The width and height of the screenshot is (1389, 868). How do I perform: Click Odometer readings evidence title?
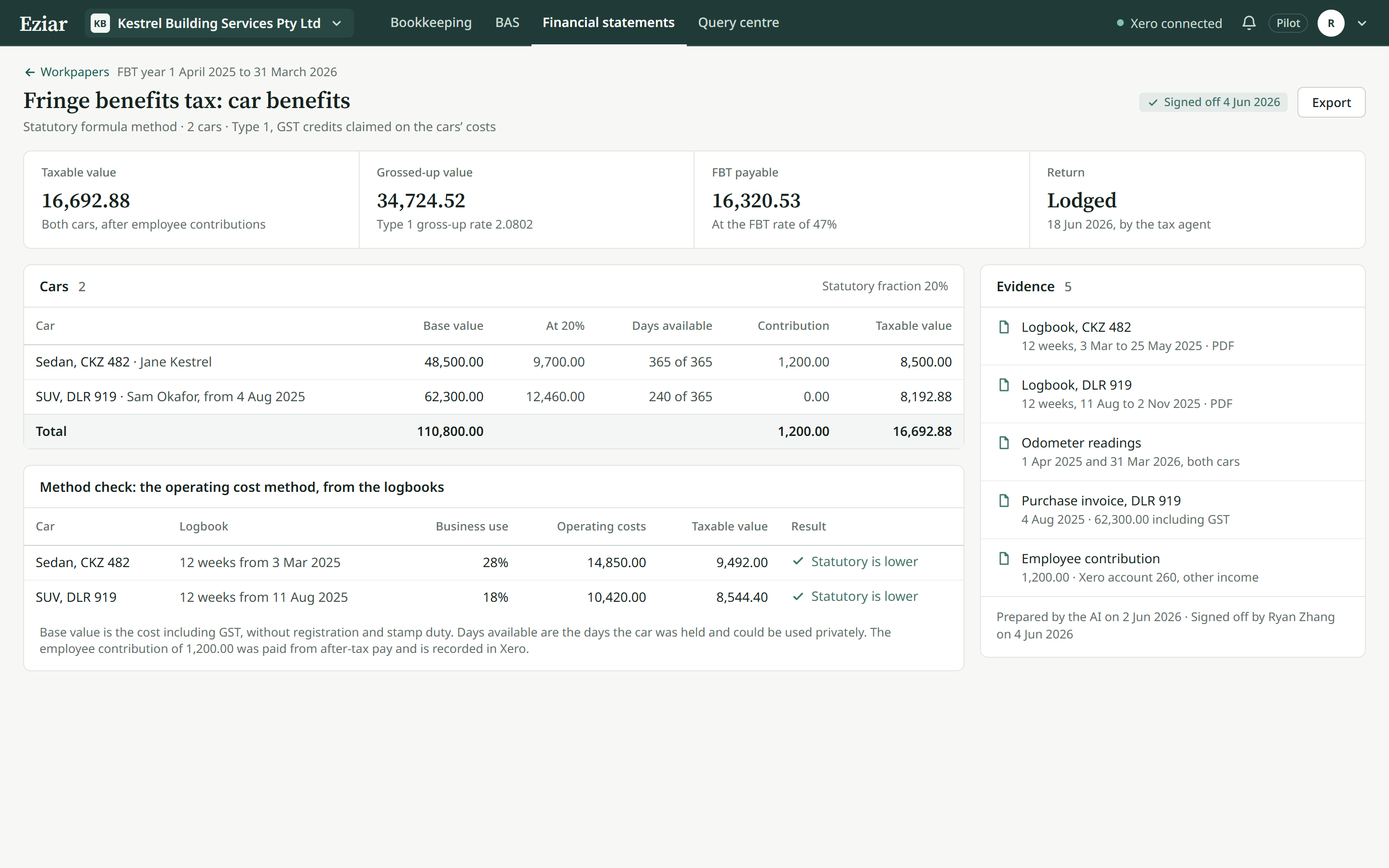tap(1081, 443)
